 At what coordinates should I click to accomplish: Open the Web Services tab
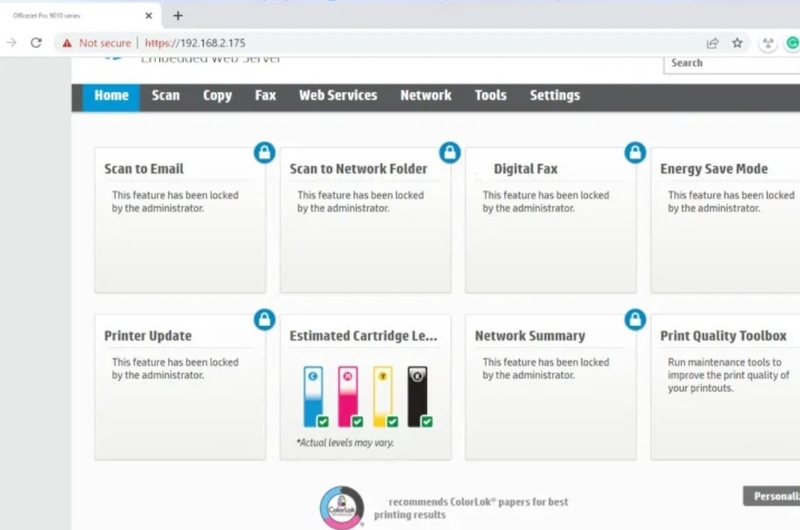tap(338, 96)
